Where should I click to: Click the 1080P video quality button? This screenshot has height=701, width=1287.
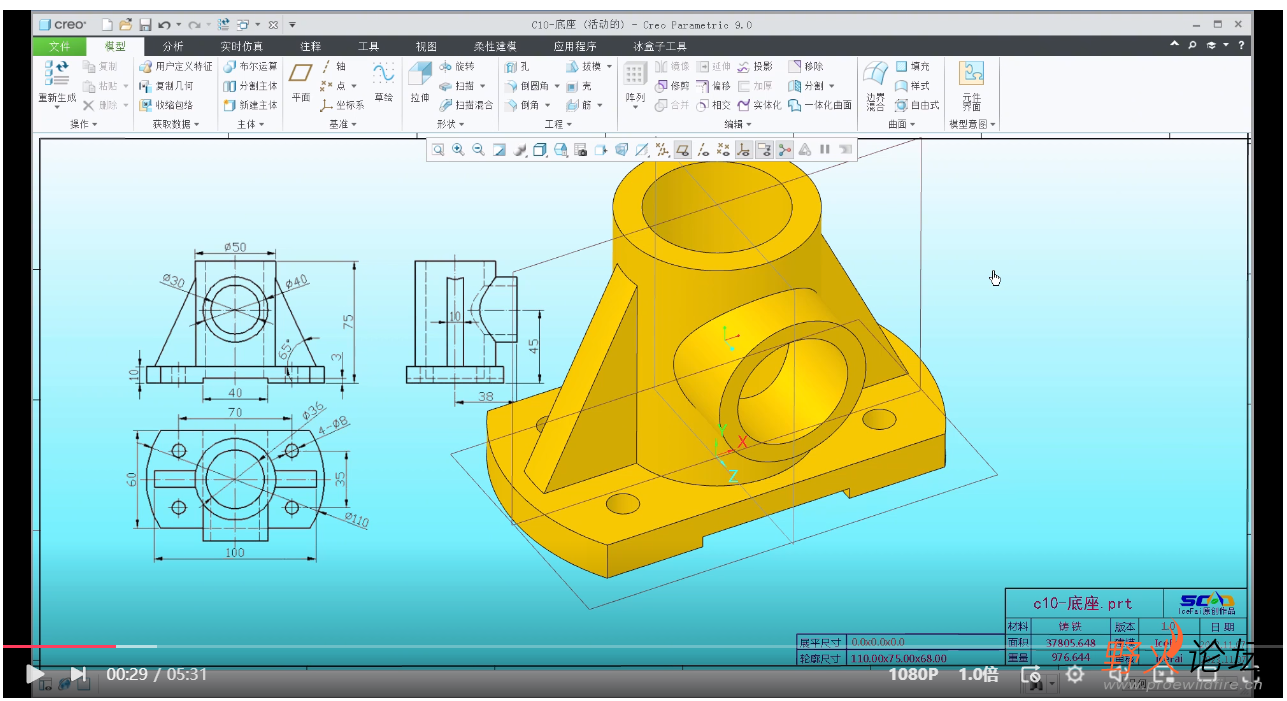(913, 674)
